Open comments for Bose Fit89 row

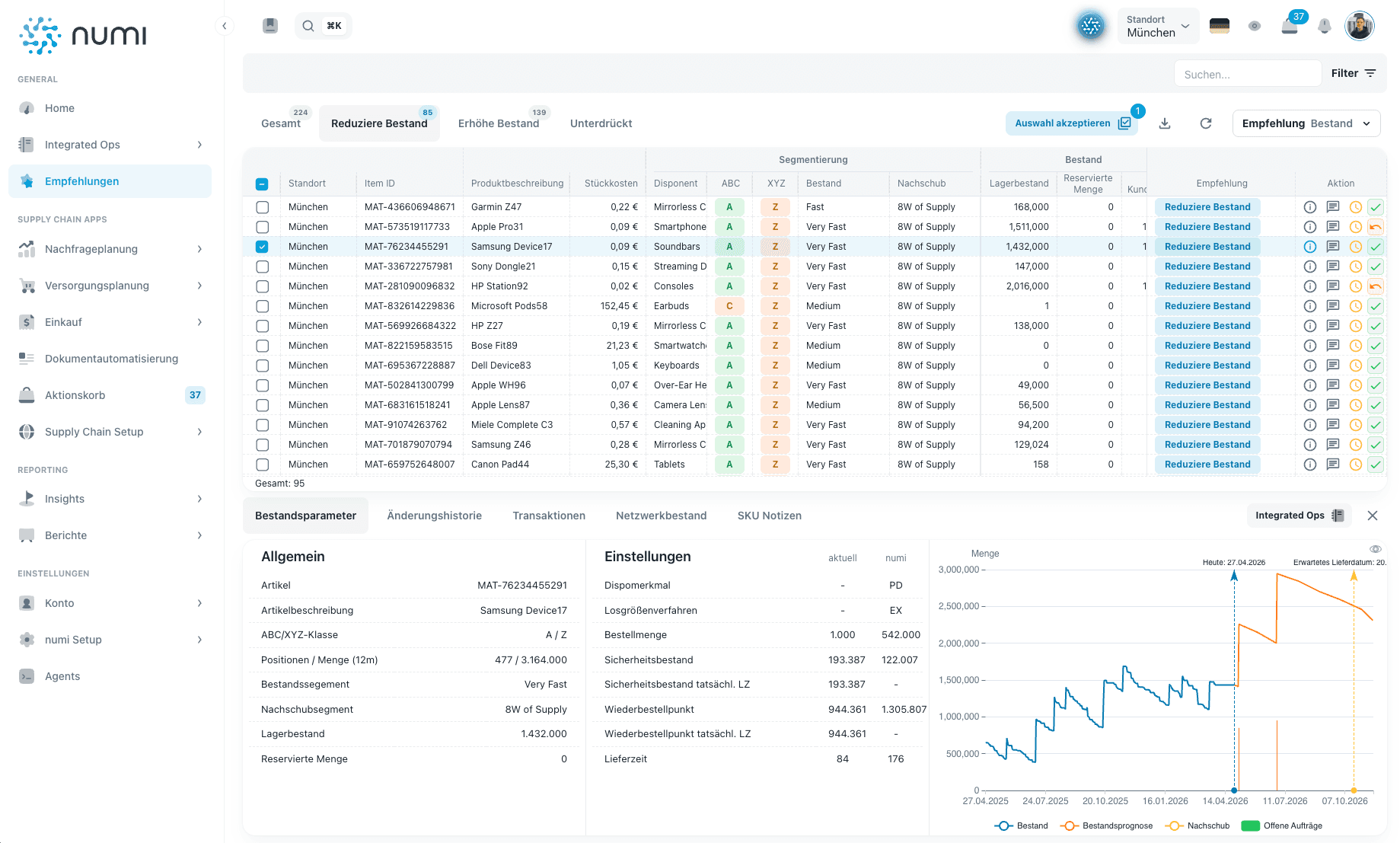click(1333, 346)
